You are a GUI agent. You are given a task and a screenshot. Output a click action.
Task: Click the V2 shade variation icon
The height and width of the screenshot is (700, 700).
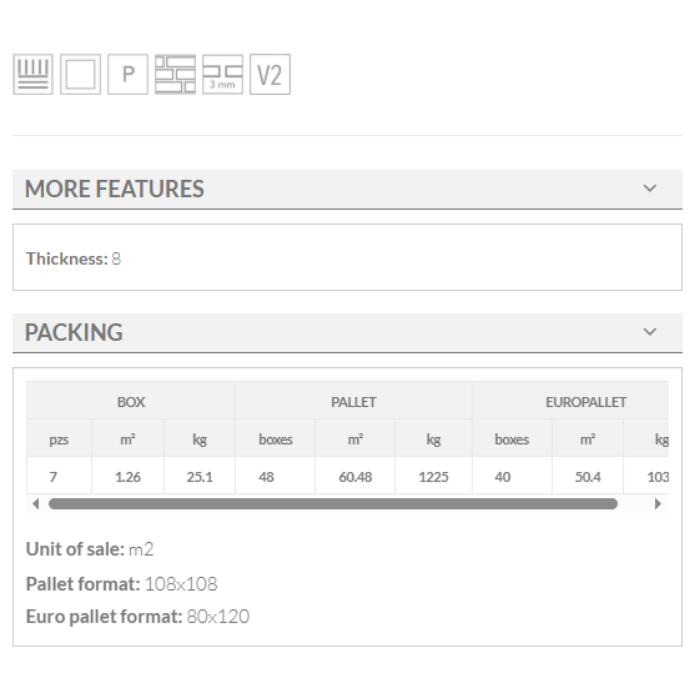click(x=269, y=75)
